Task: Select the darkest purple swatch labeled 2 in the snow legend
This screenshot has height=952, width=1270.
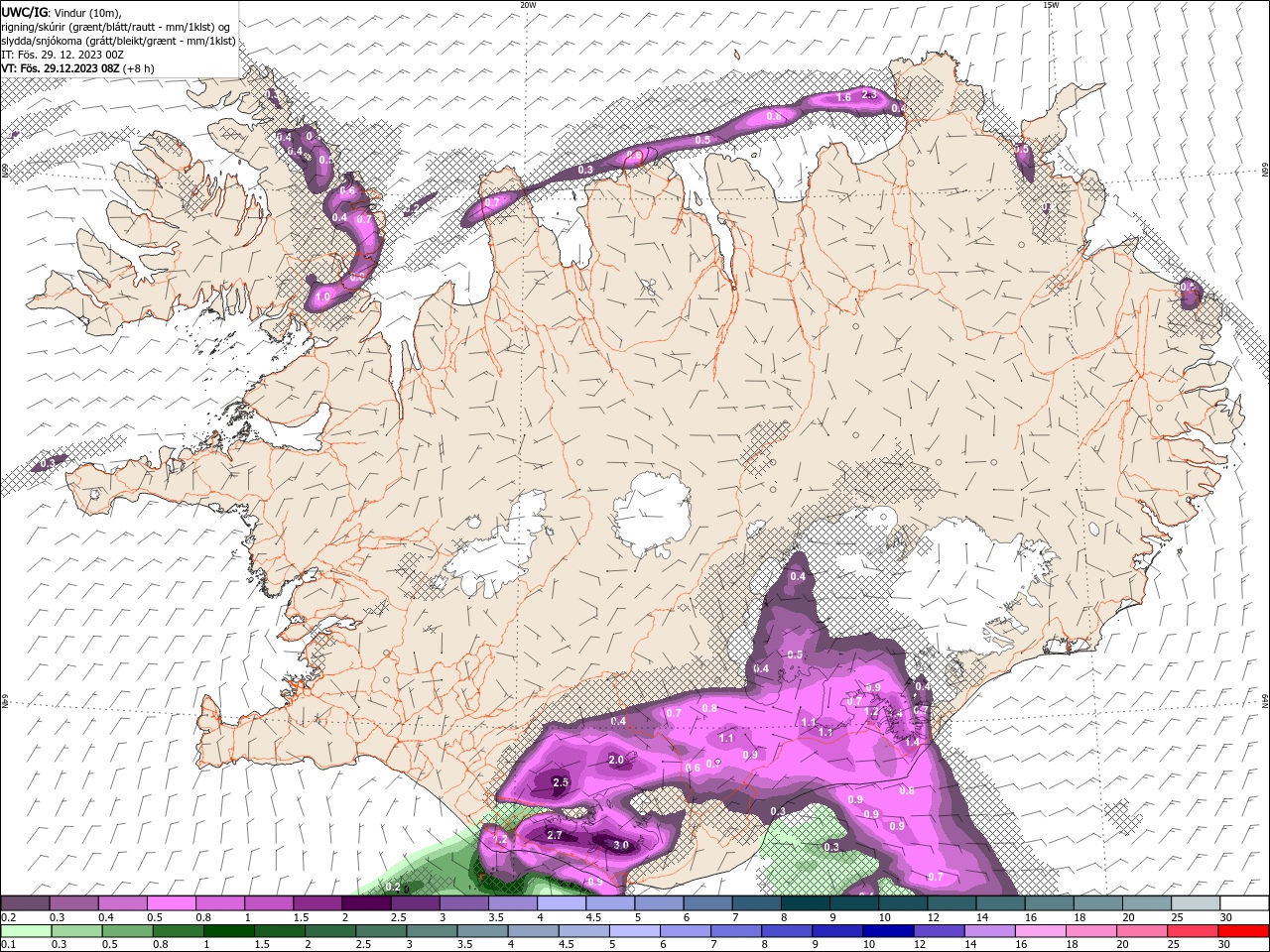Action: point(366,902)
